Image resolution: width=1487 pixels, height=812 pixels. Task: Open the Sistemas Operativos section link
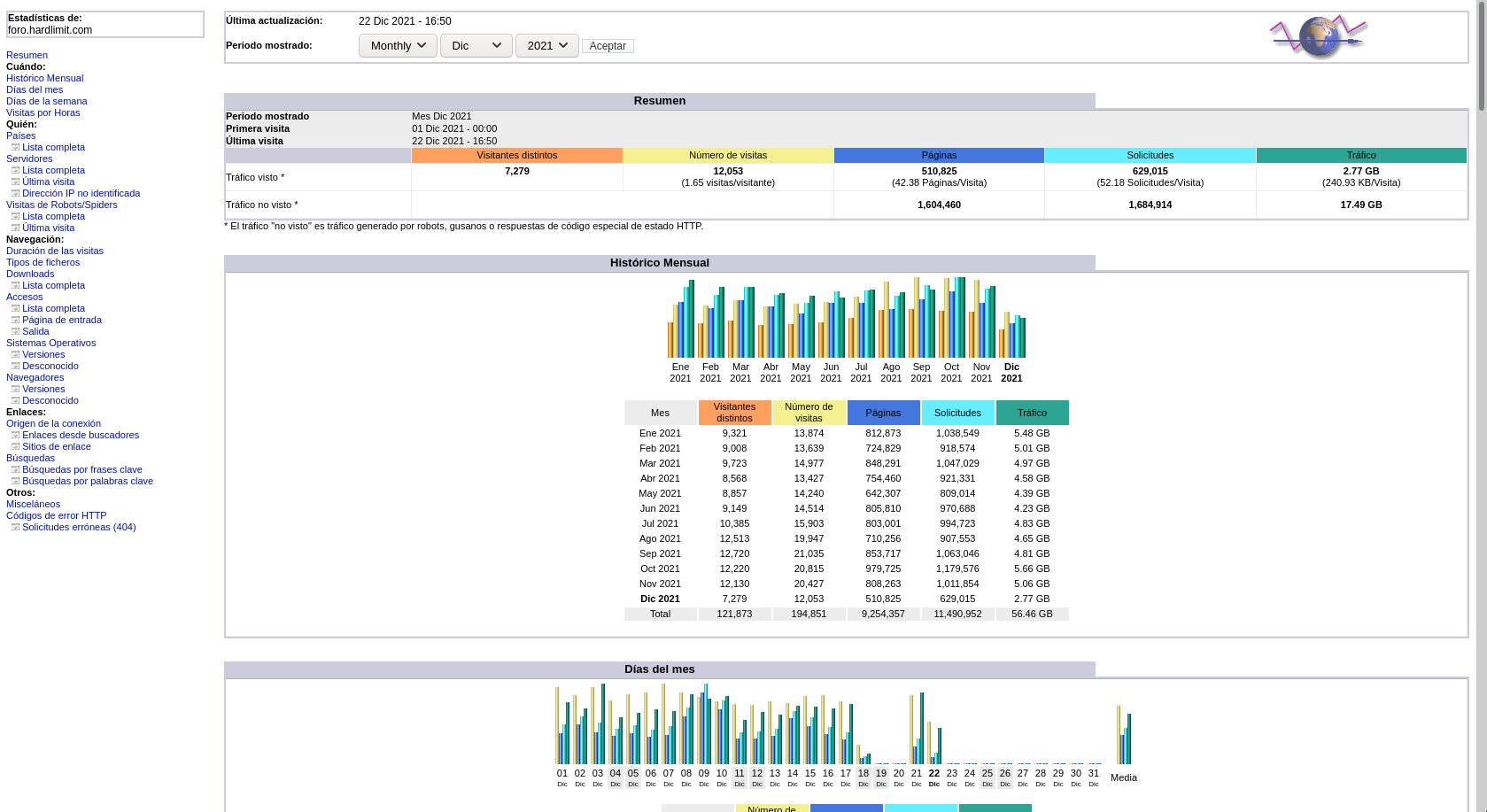(x=50, y=343)
